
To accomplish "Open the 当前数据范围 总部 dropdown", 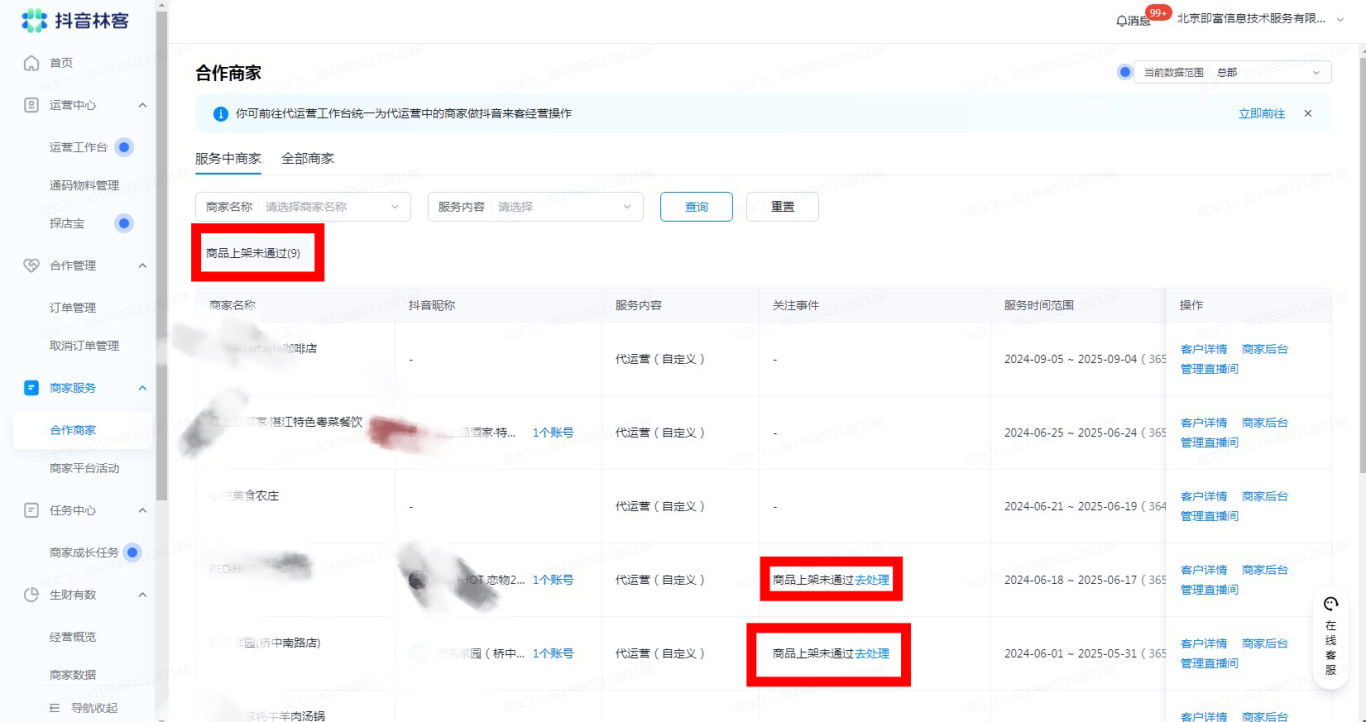I will pyautogui.click(x=1232, y=73).
